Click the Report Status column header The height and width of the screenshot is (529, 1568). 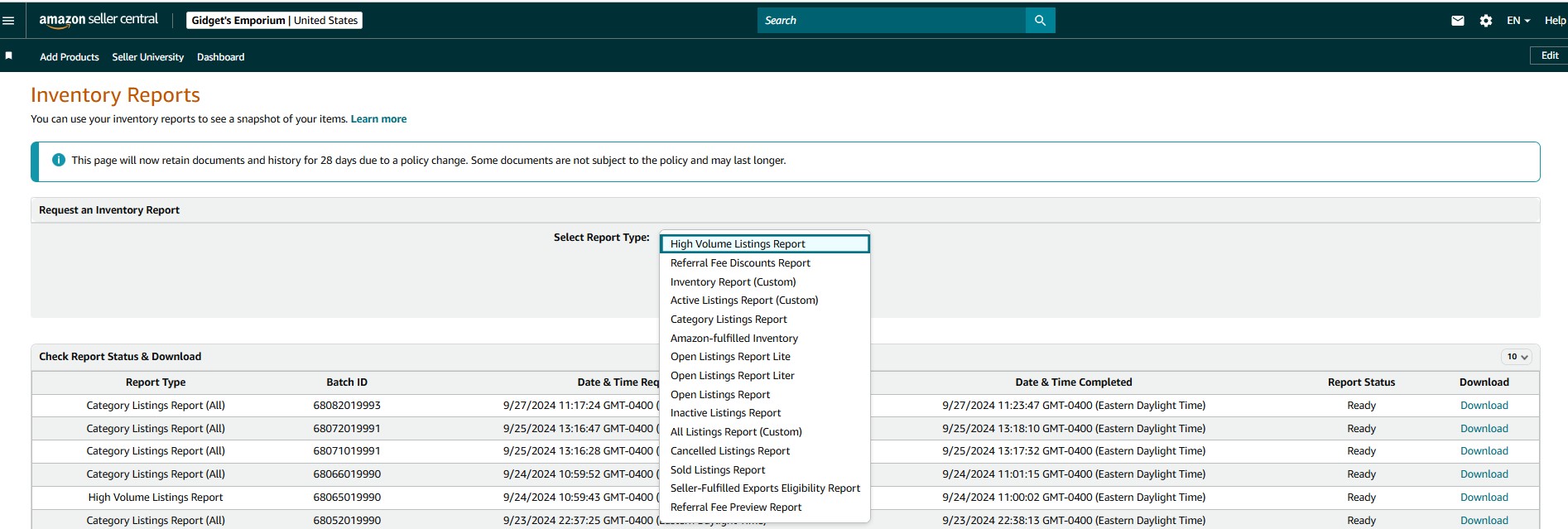pyautogui.click(x=1361, y=382)
